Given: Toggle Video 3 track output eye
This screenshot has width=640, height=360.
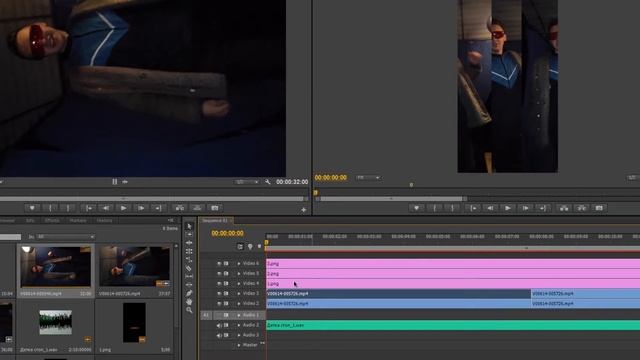Looking at the screenshot, I should tap(219, 293).
